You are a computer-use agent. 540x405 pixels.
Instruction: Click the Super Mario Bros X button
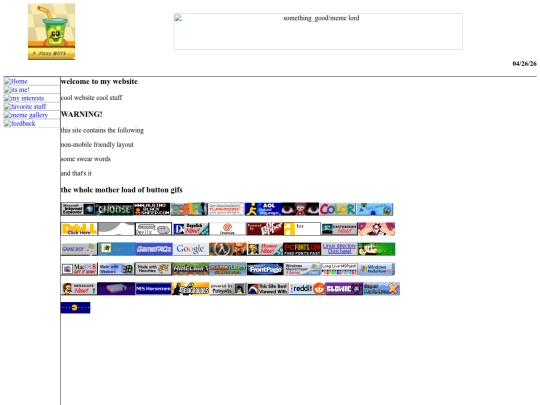382,289
